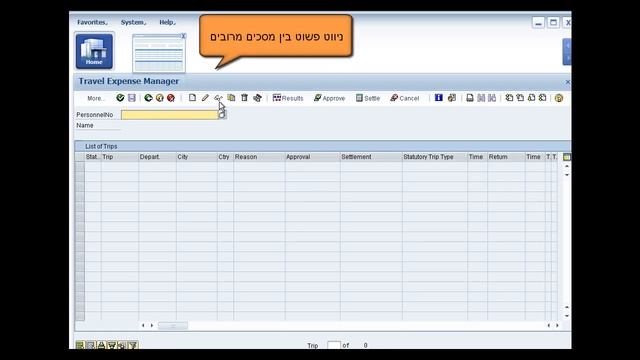This screenshot has width=640, height=360.
Task: Click the horizontal scrollbar thumb under the table
Action: [x=173, y=326]
